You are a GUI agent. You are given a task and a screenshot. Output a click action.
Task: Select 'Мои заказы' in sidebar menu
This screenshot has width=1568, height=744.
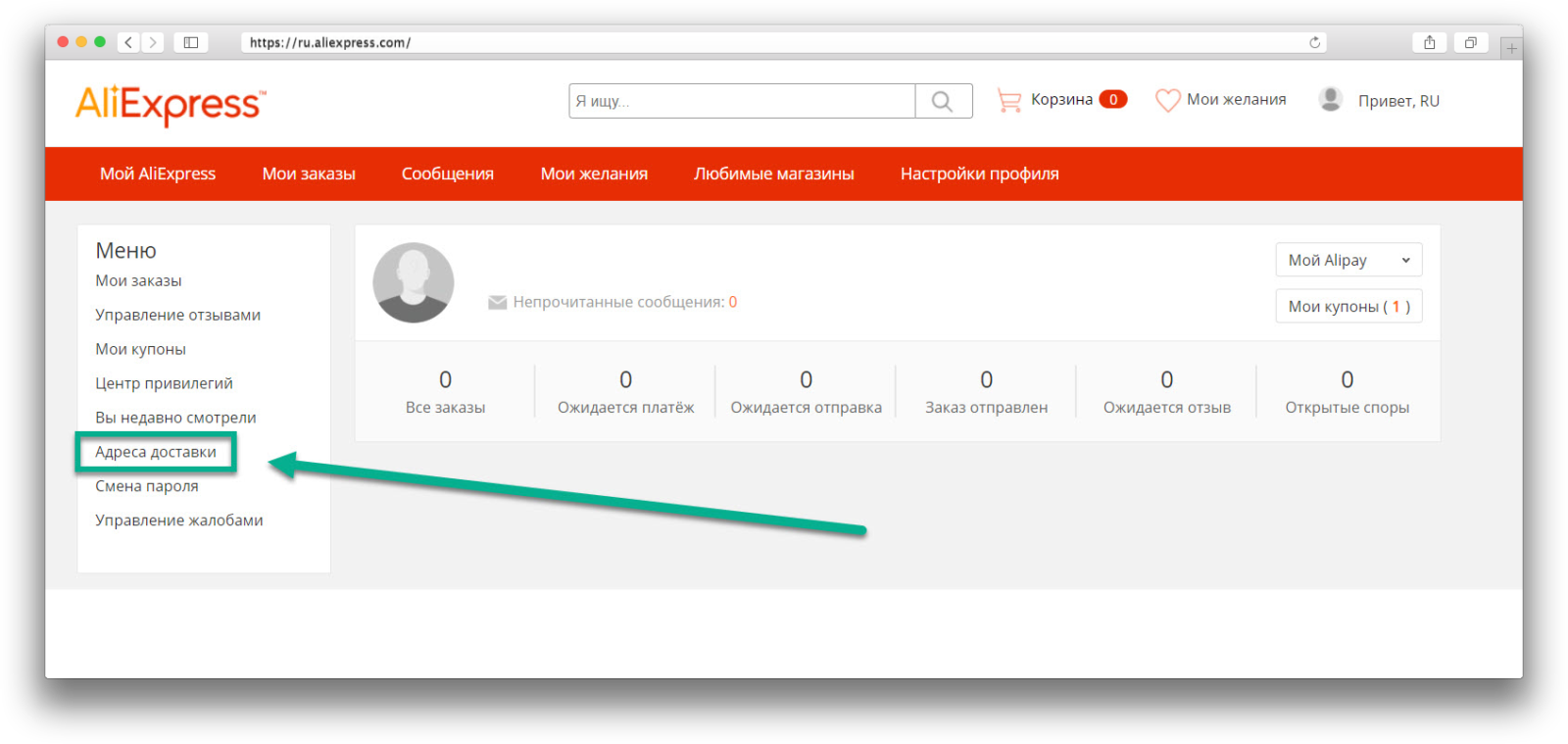[138, 280]
